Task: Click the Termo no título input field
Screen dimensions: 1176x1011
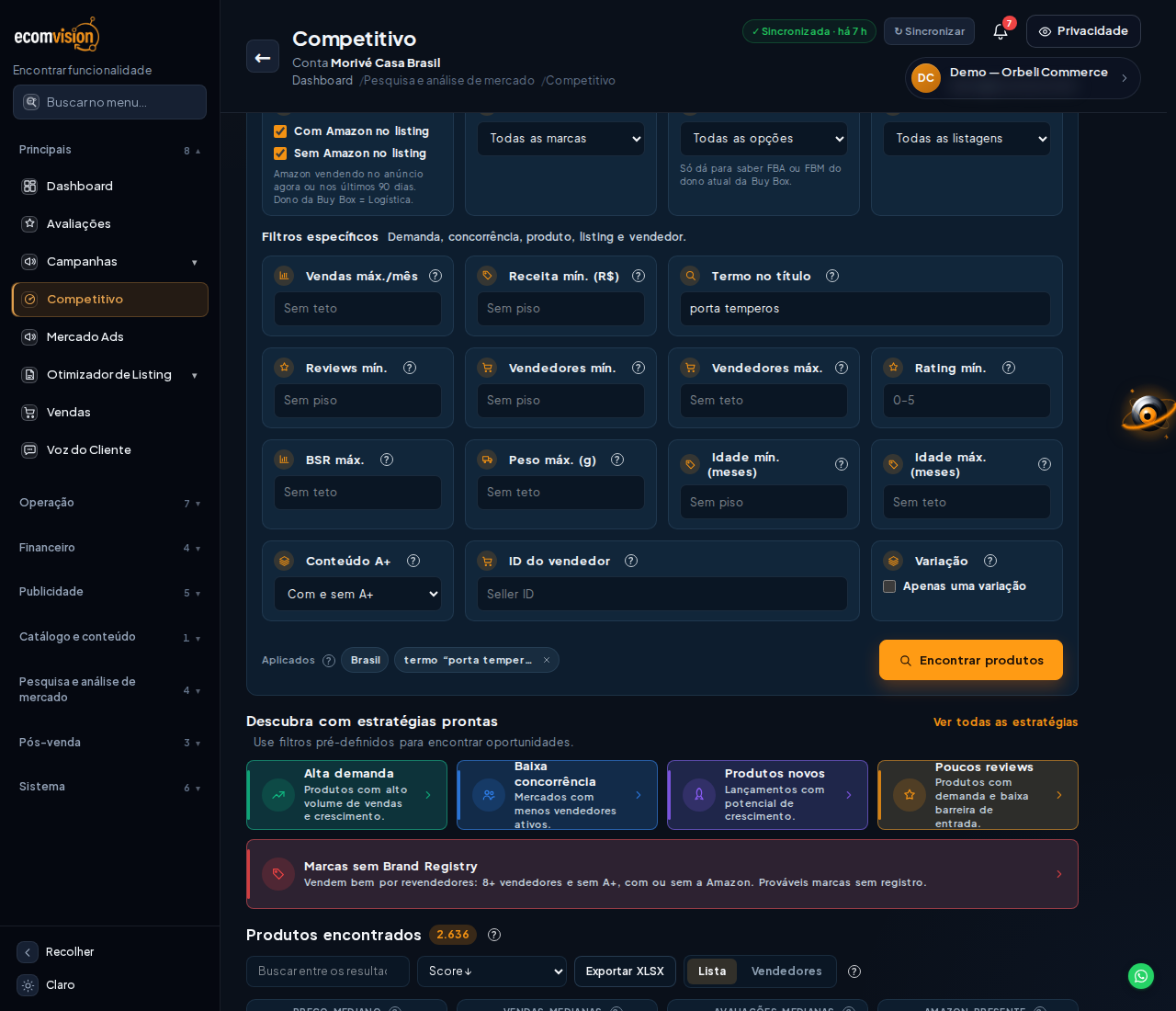Action: pyautogui.click(x=865, y=309)
